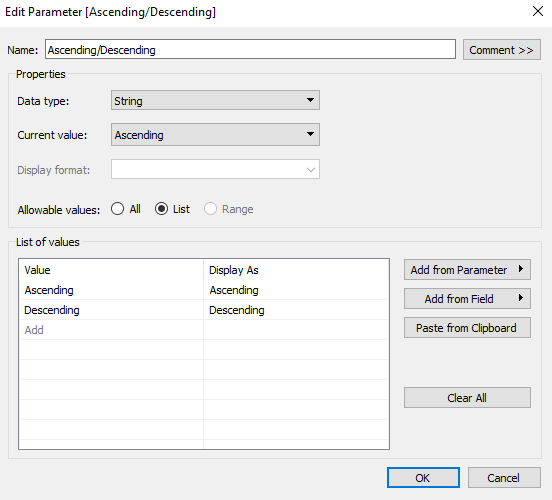The width and height of the screenshot is (552, 500).
Task: Select the Ascending value cell
Action: click(x=112, y=290)
